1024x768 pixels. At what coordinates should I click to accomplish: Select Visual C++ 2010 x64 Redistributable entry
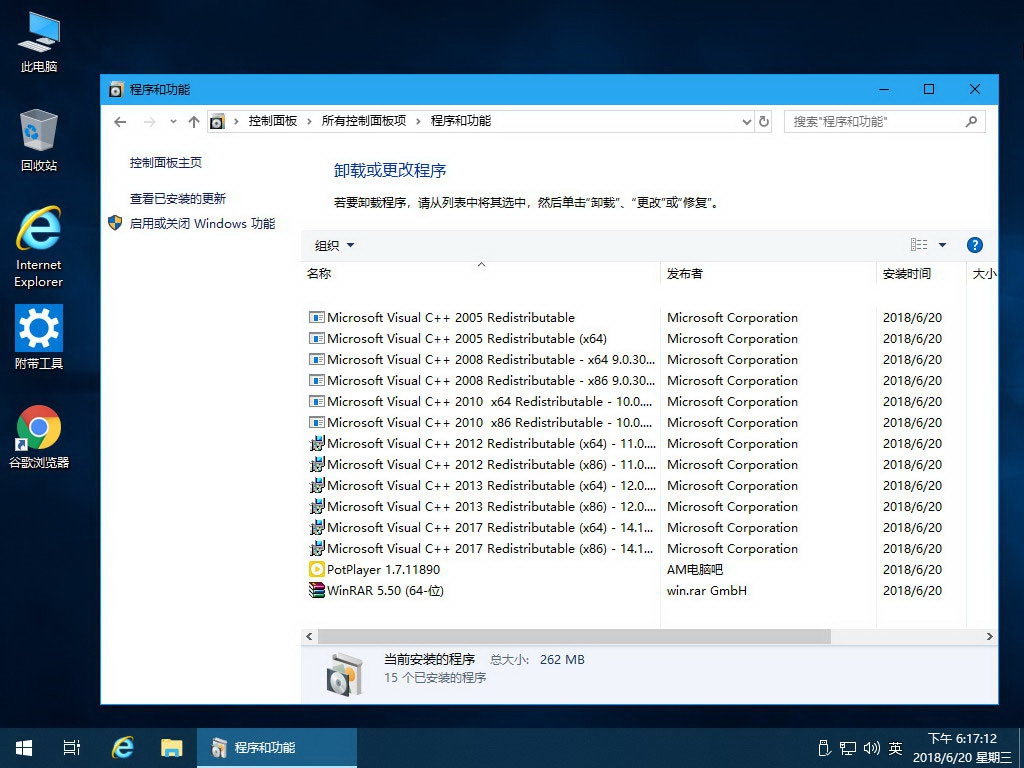(481, 402)
